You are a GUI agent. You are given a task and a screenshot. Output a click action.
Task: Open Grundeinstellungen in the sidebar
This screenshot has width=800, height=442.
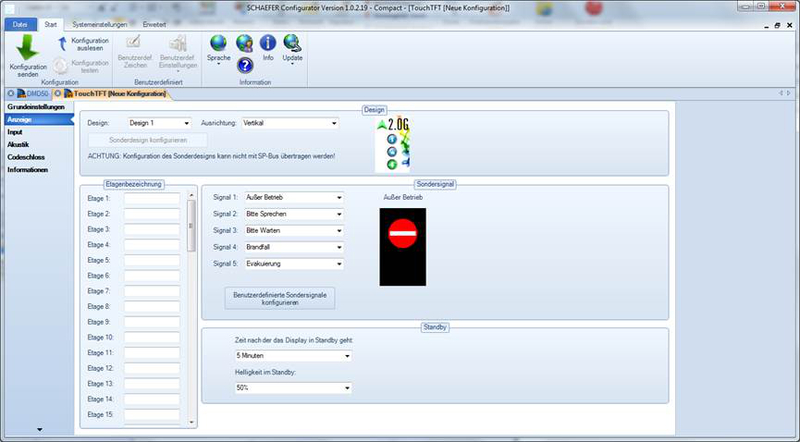[36, 107]
